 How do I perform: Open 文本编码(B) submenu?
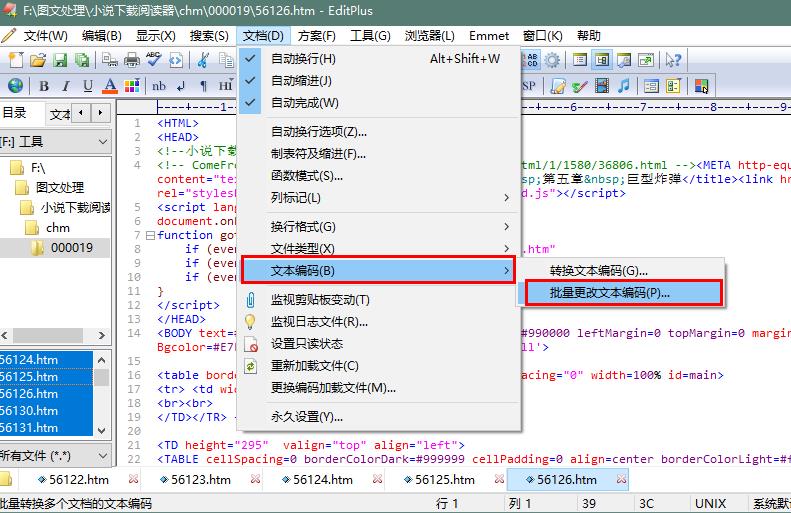pyautogui.click(x=378, y=271)
